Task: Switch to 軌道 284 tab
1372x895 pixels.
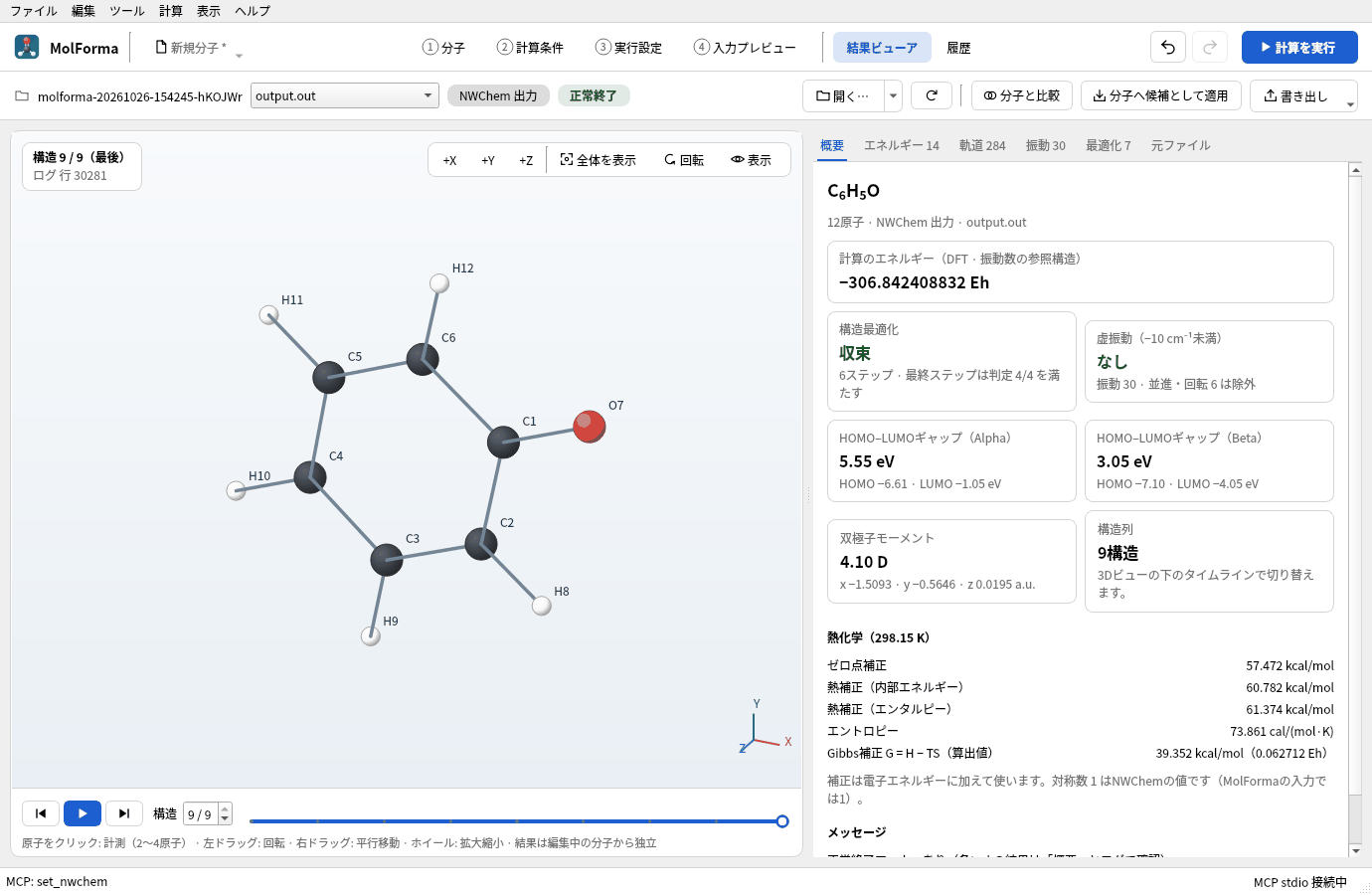Action: (982, 145)
